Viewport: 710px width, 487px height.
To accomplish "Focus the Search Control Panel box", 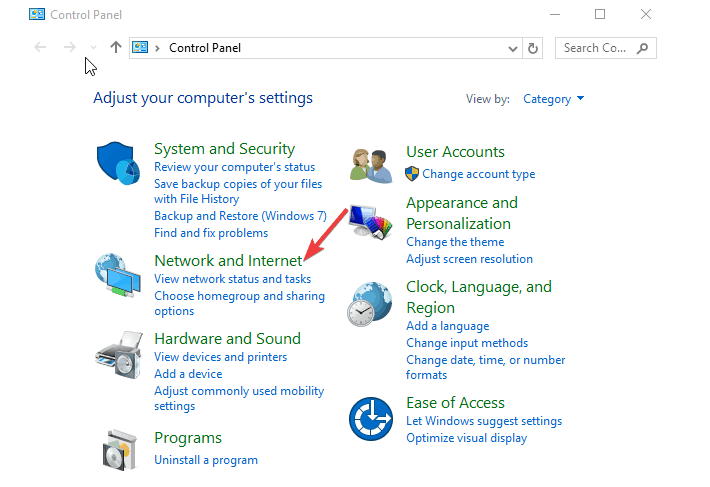I will 606,48.
